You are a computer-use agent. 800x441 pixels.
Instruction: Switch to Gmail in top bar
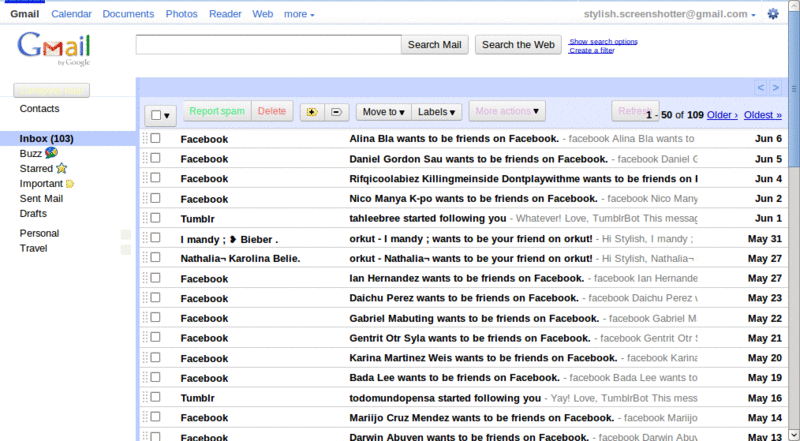click(x=24, y=14)
